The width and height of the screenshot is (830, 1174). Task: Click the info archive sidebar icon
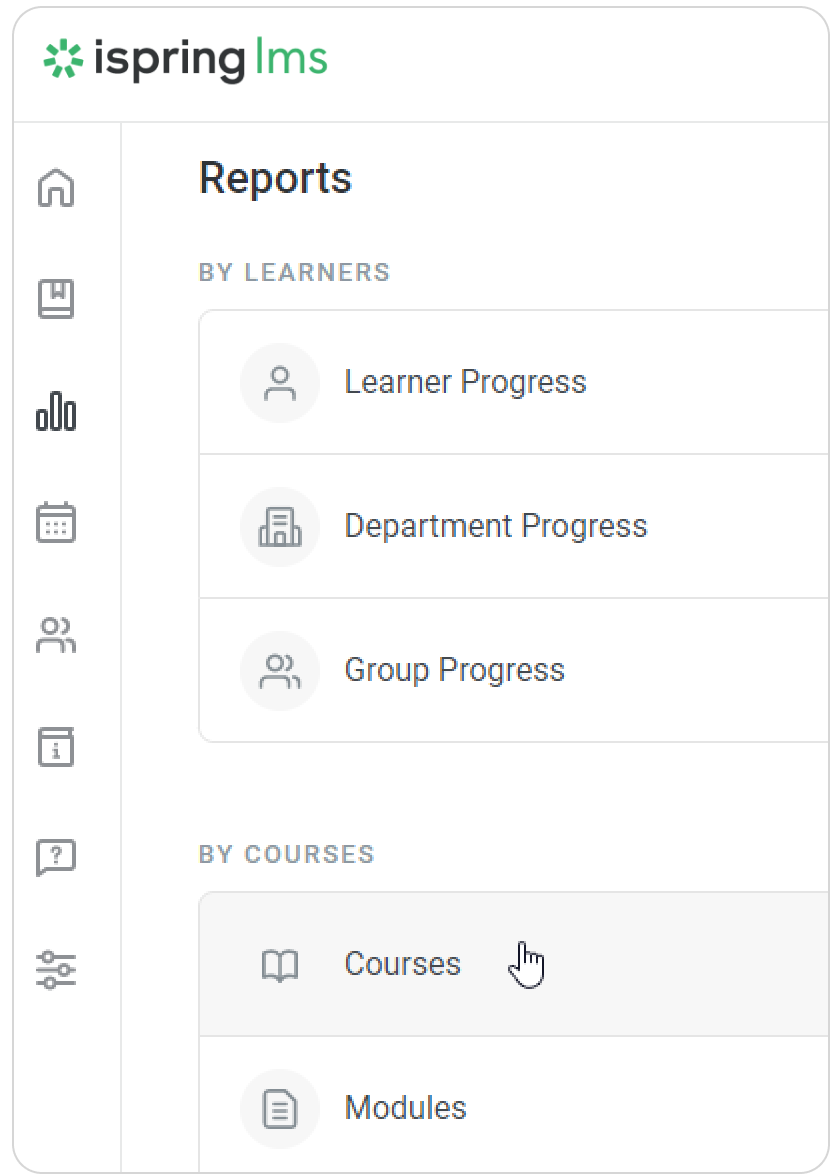(x=56, y=747)
